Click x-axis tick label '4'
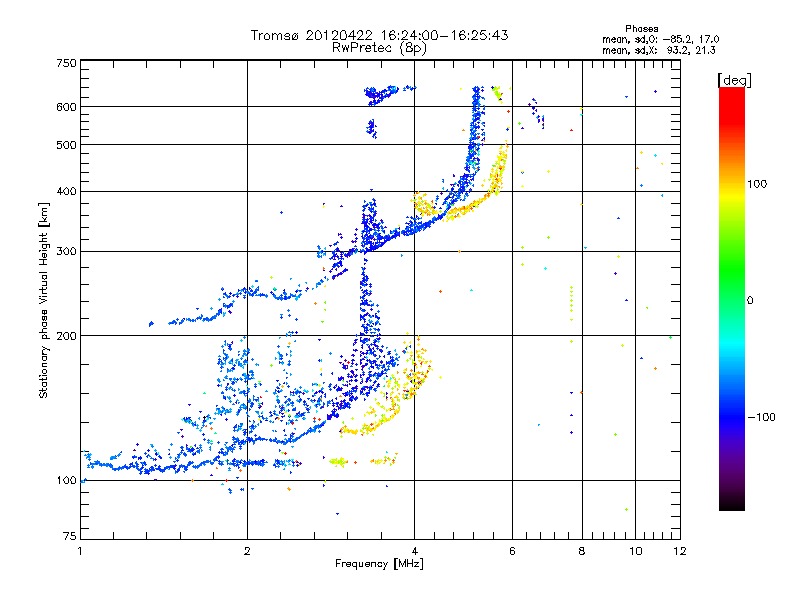 [414, 551]
